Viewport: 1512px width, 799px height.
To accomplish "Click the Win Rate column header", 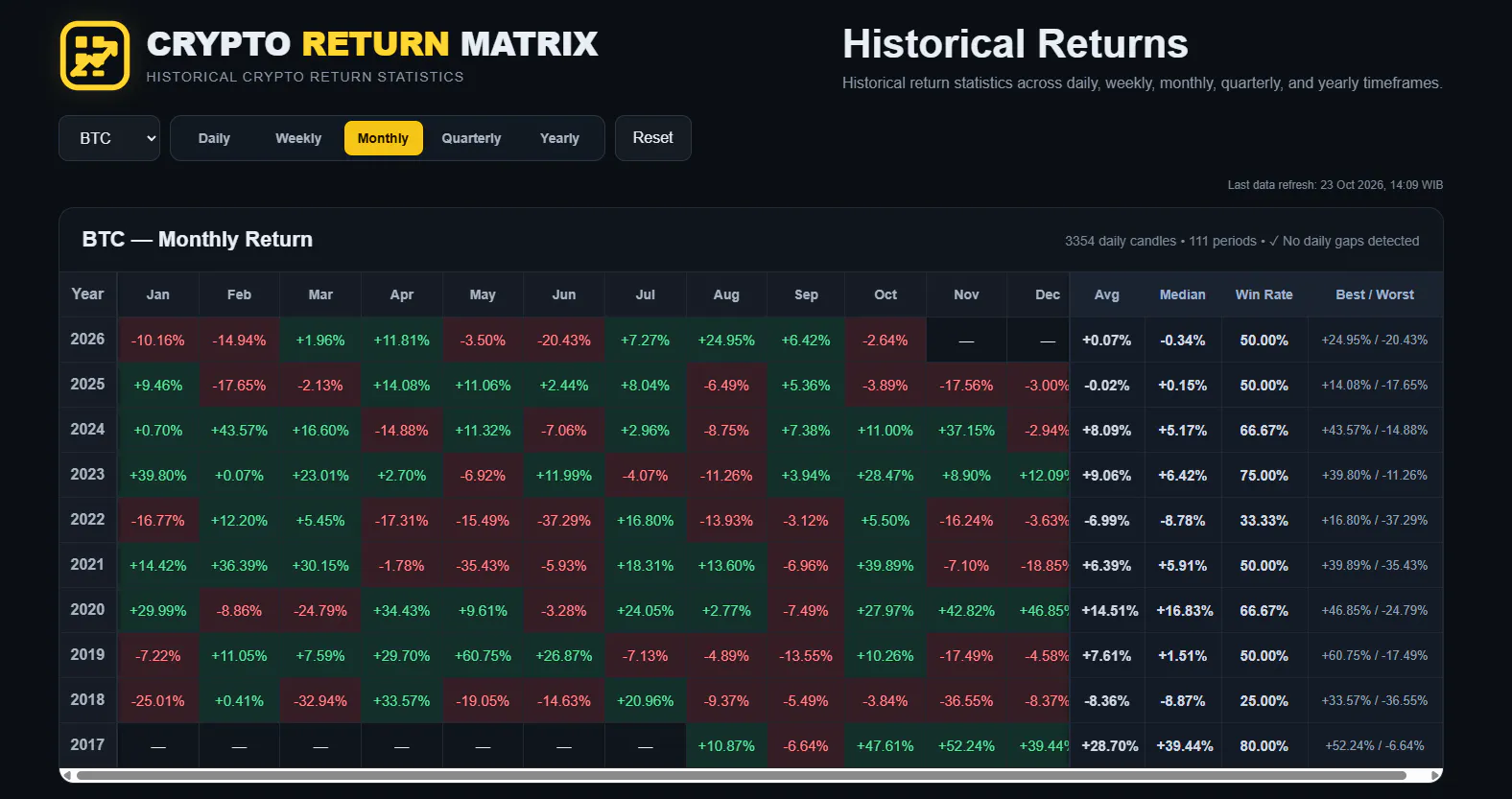I will [1264, 294].
